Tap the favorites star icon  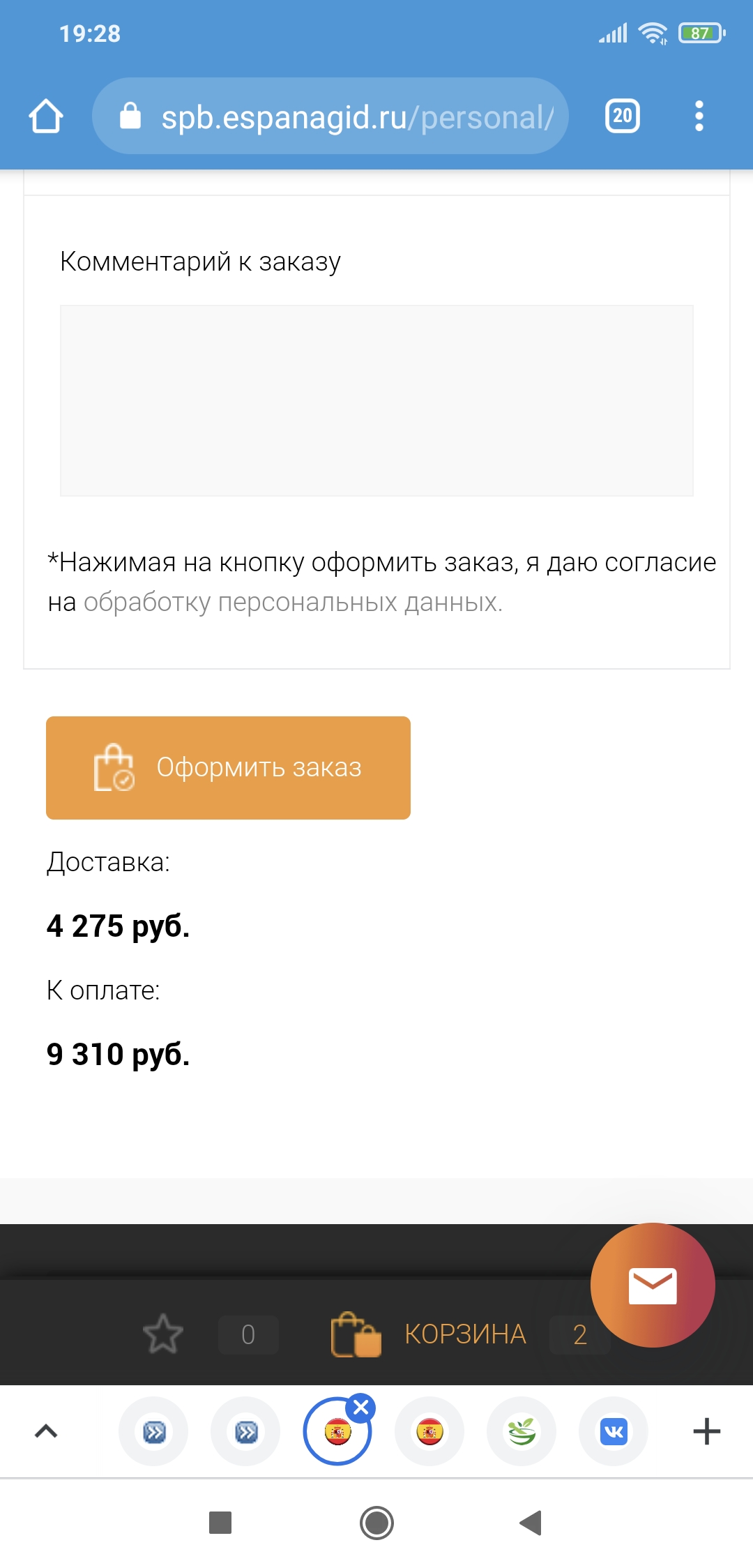click(x=163, y=1334)
